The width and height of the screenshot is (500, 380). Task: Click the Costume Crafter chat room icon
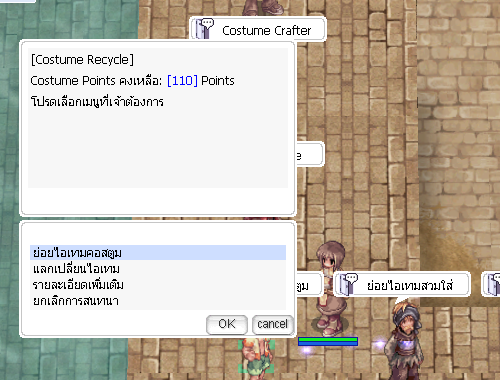click(204, 29)
